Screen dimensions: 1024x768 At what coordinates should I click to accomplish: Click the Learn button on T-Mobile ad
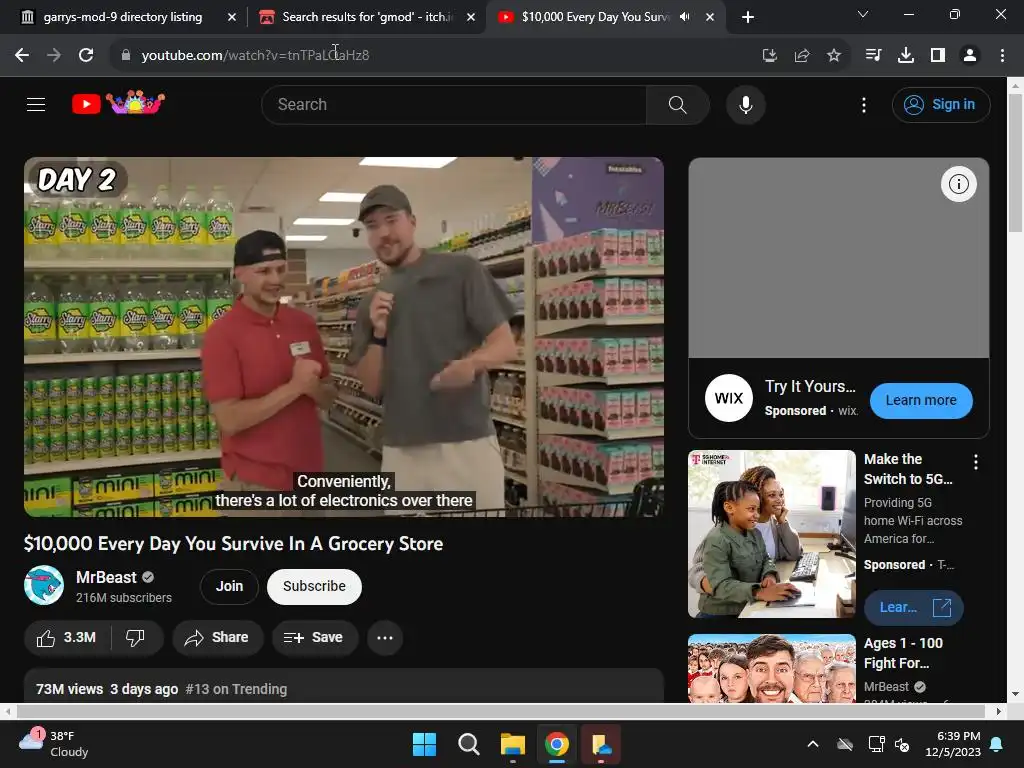[x=913, y=607]
